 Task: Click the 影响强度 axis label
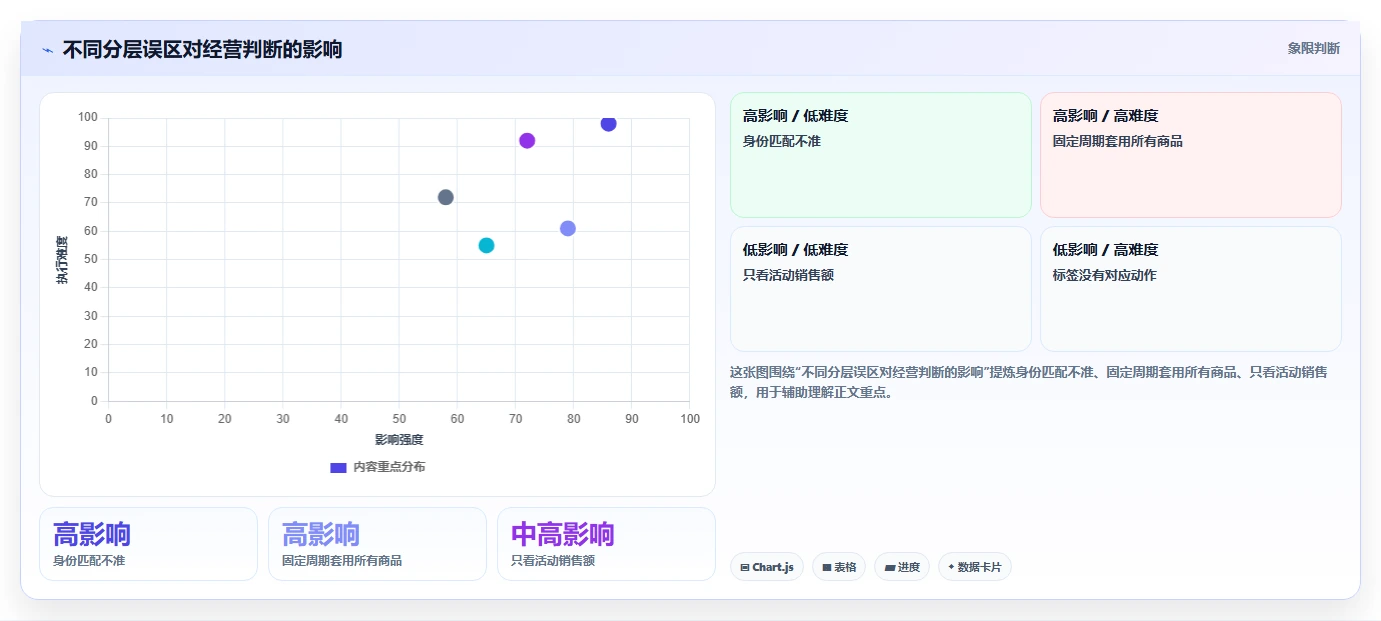click(x=399, y=440)
